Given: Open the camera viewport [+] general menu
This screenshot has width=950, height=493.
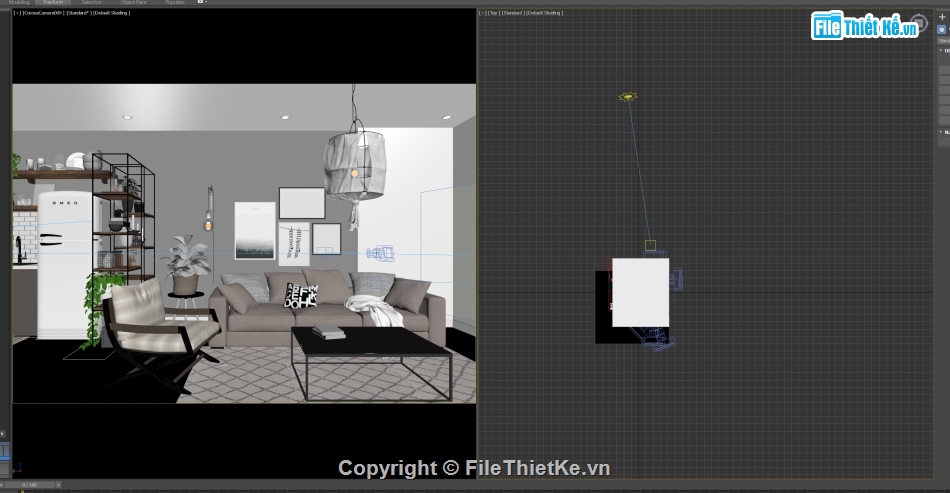Looking at the screenshot, I should click(x=17, y=13).
